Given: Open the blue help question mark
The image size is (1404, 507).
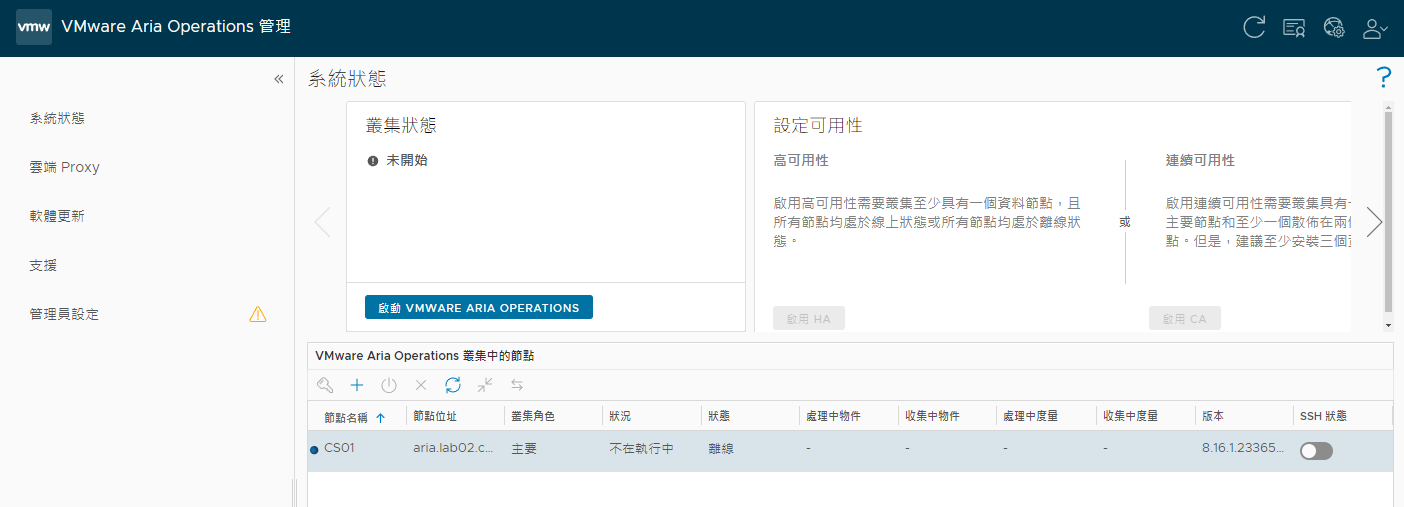Looking at the screenshot, I should click(x=1384, y=77).
